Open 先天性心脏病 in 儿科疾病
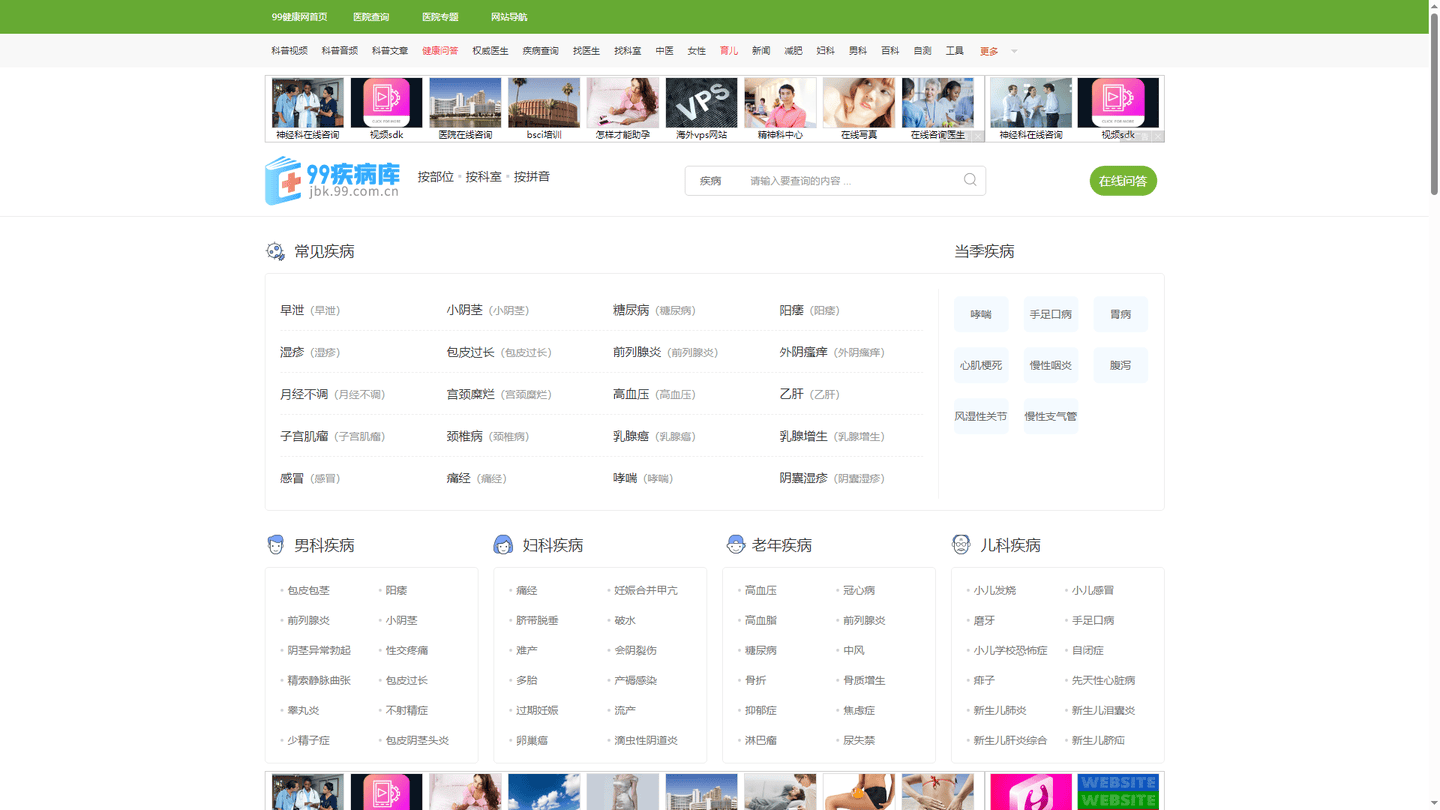1440x810 pixels. click(1104, 680)
